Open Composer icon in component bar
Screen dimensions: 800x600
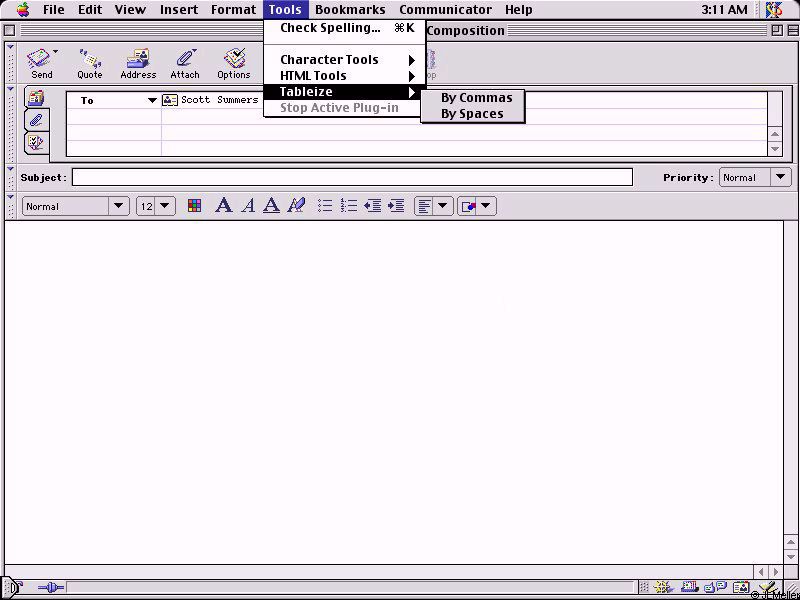768,588
